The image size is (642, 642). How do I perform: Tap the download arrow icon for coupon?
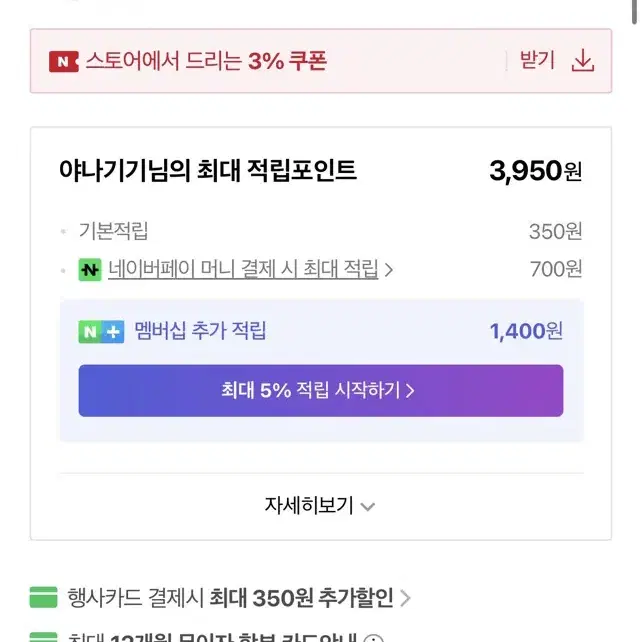[583, 61]
